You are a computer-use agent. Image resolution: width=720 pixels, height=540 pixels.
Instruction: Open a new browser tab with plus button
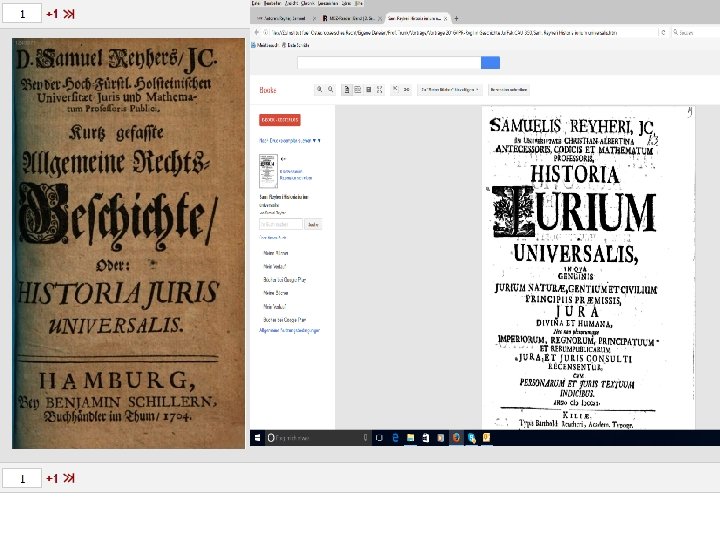[x=456, y=18]
